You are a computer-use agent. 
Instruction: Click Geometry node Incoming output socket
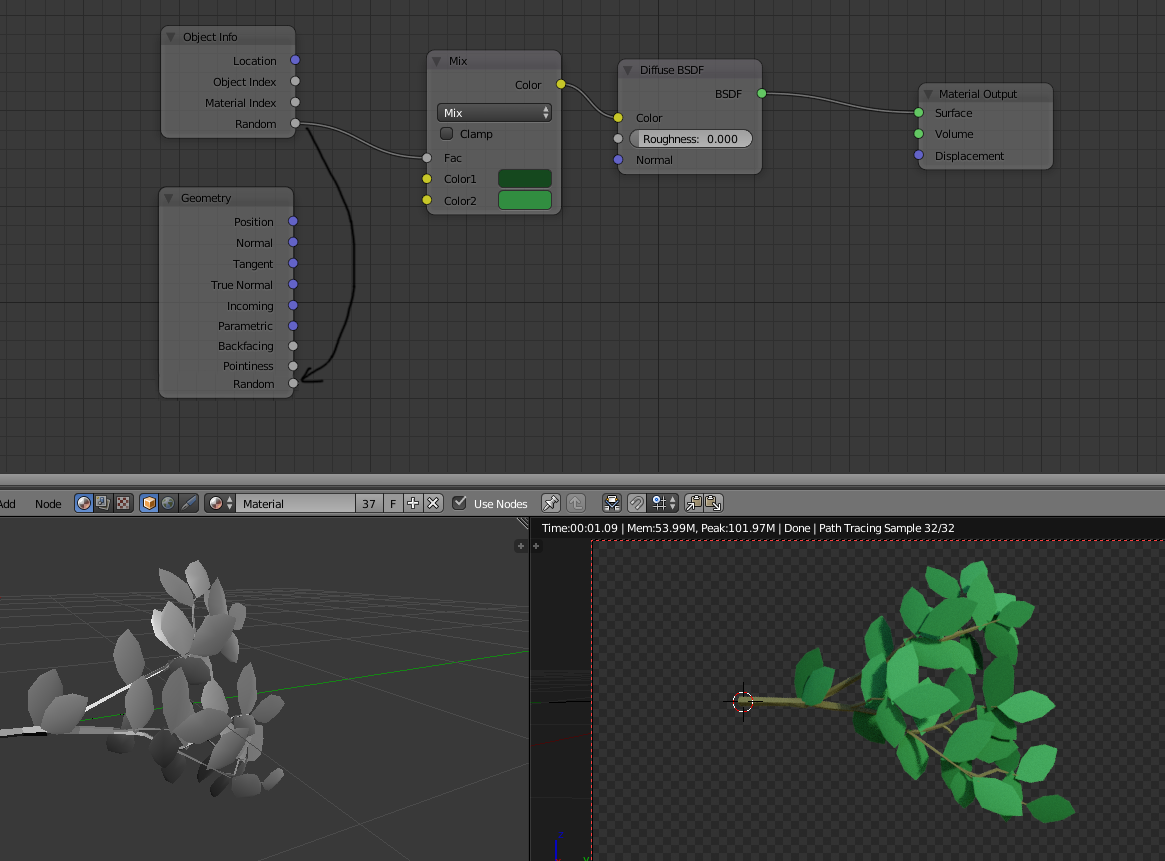[293, 305]
